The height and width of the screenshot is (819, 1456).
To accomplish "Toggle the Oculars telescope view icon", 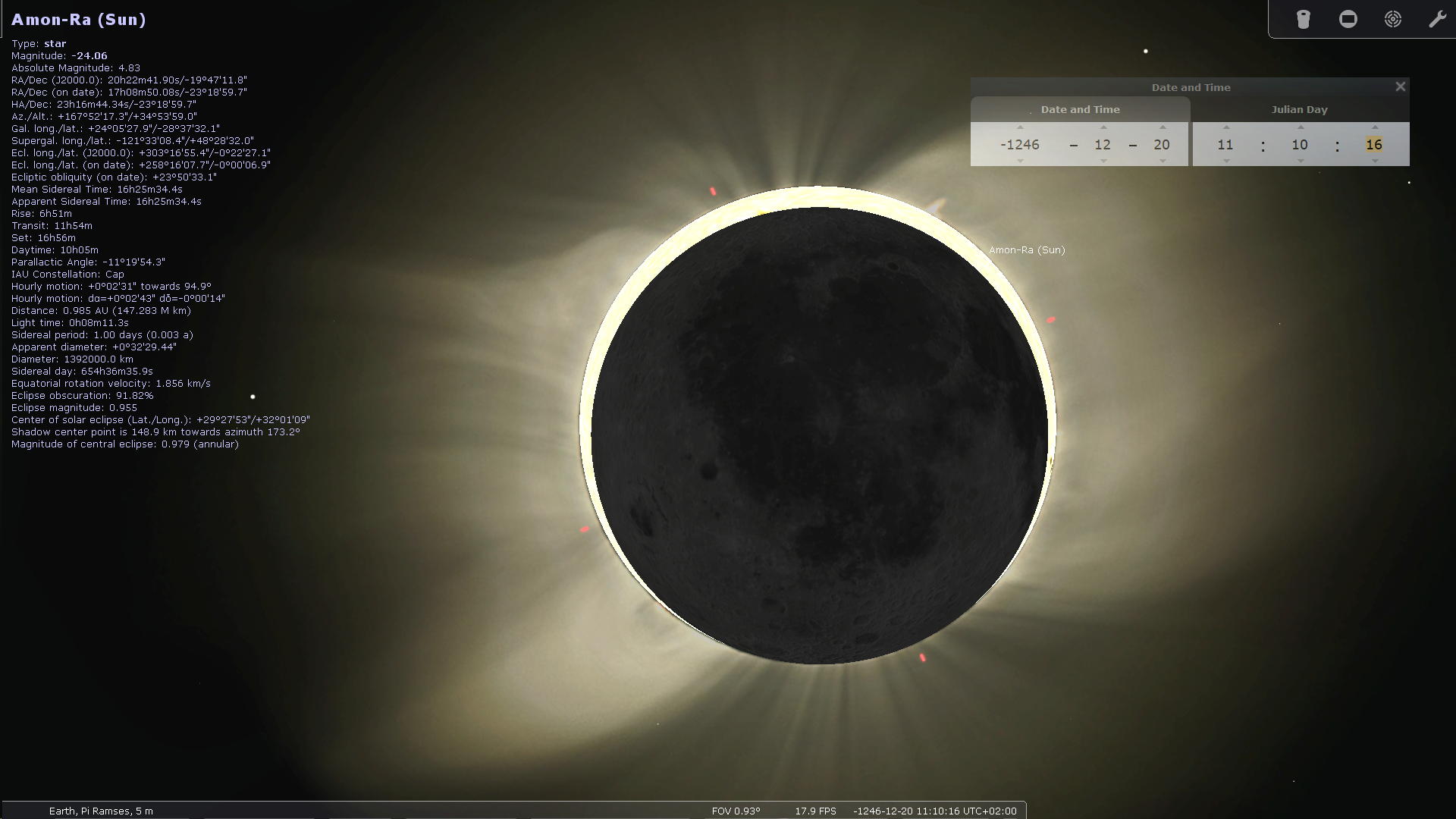I will pyautogui.click(x=1303, y=19).
